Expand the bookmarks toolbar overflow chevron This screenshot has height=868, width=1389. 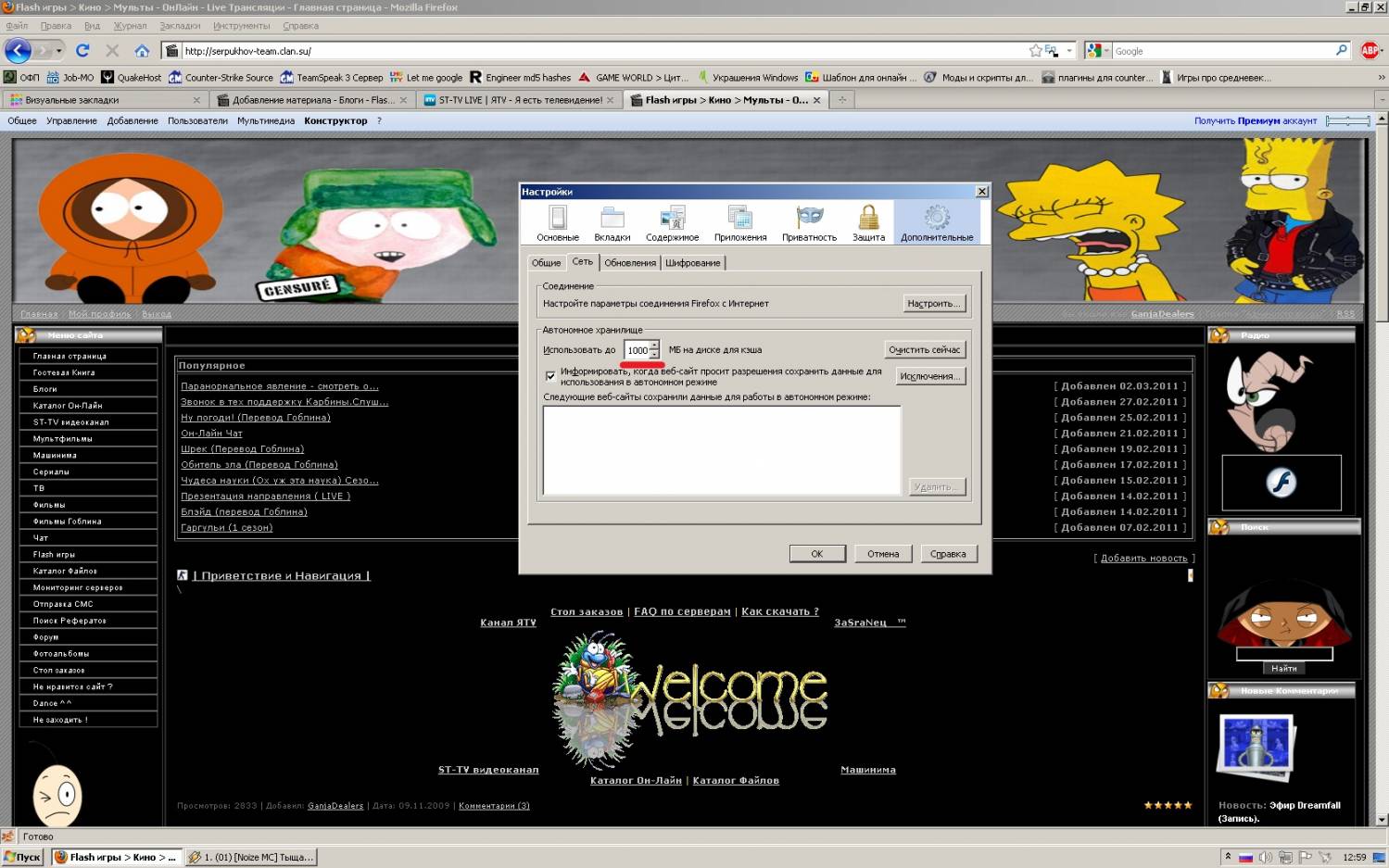click(1382, 78)
